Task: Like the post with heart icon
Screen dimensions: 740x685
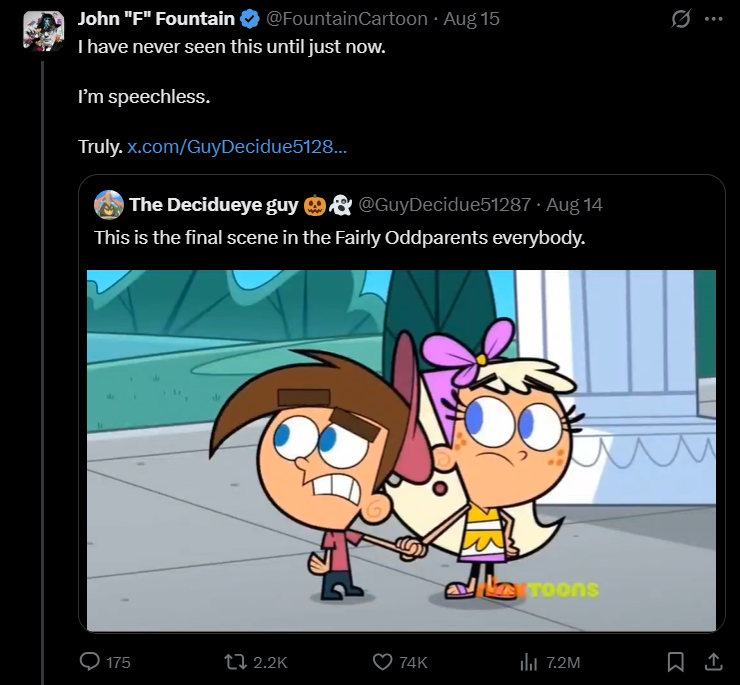Action: (x=382, y=662)
